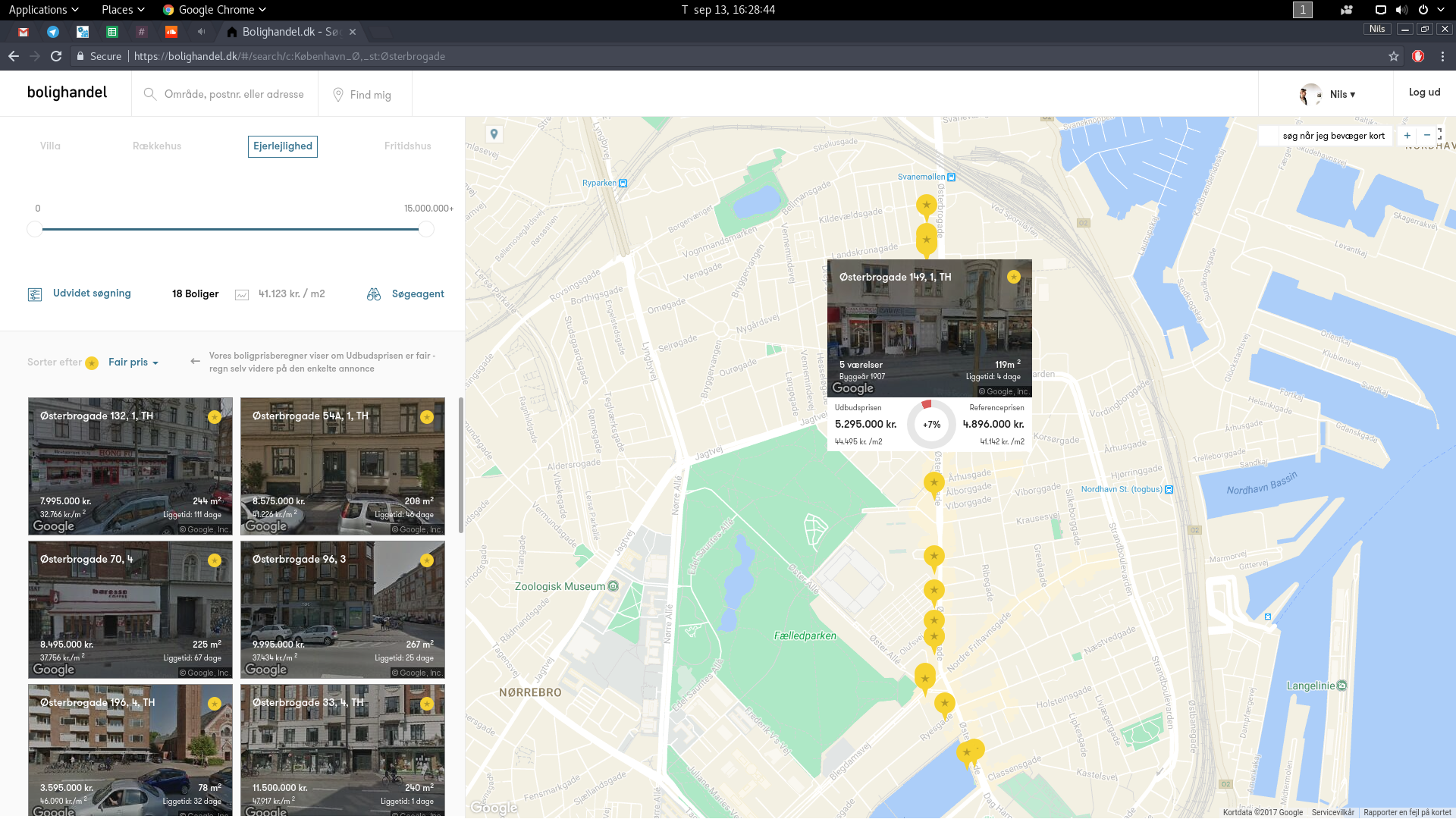Viewport: 1456px width, 819px height.
Task: Open Chrome three-dot menu
Action: coord(1442,56)
